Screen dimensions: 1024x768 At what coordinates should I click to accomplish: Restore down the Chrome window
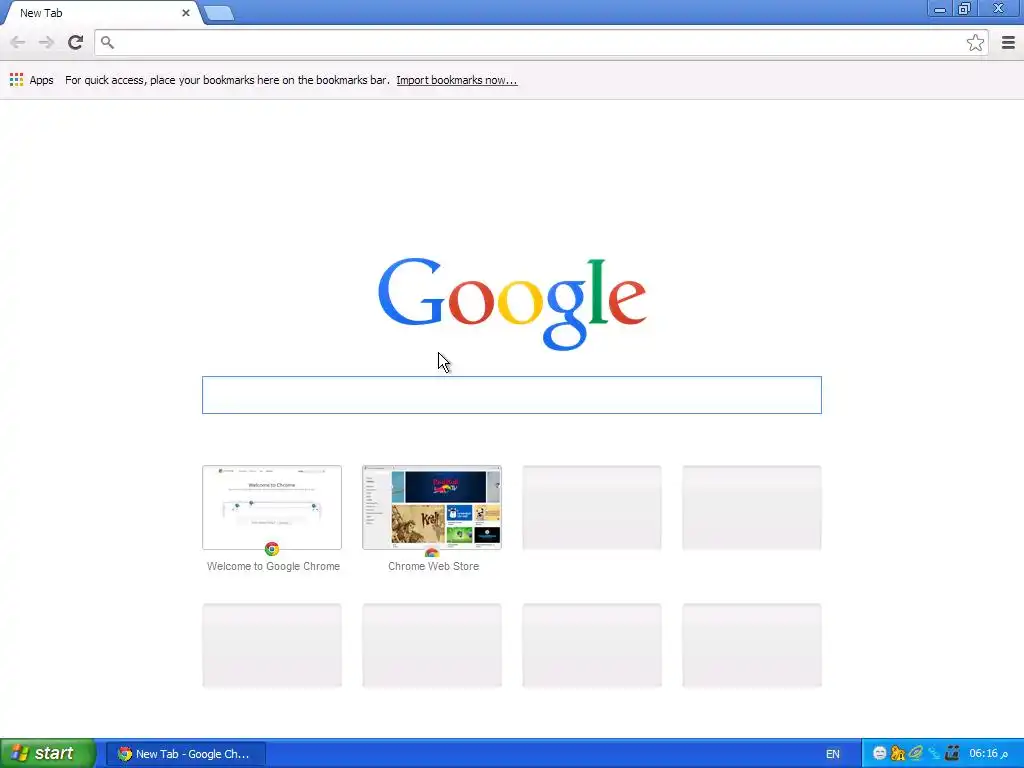[965, 8]
